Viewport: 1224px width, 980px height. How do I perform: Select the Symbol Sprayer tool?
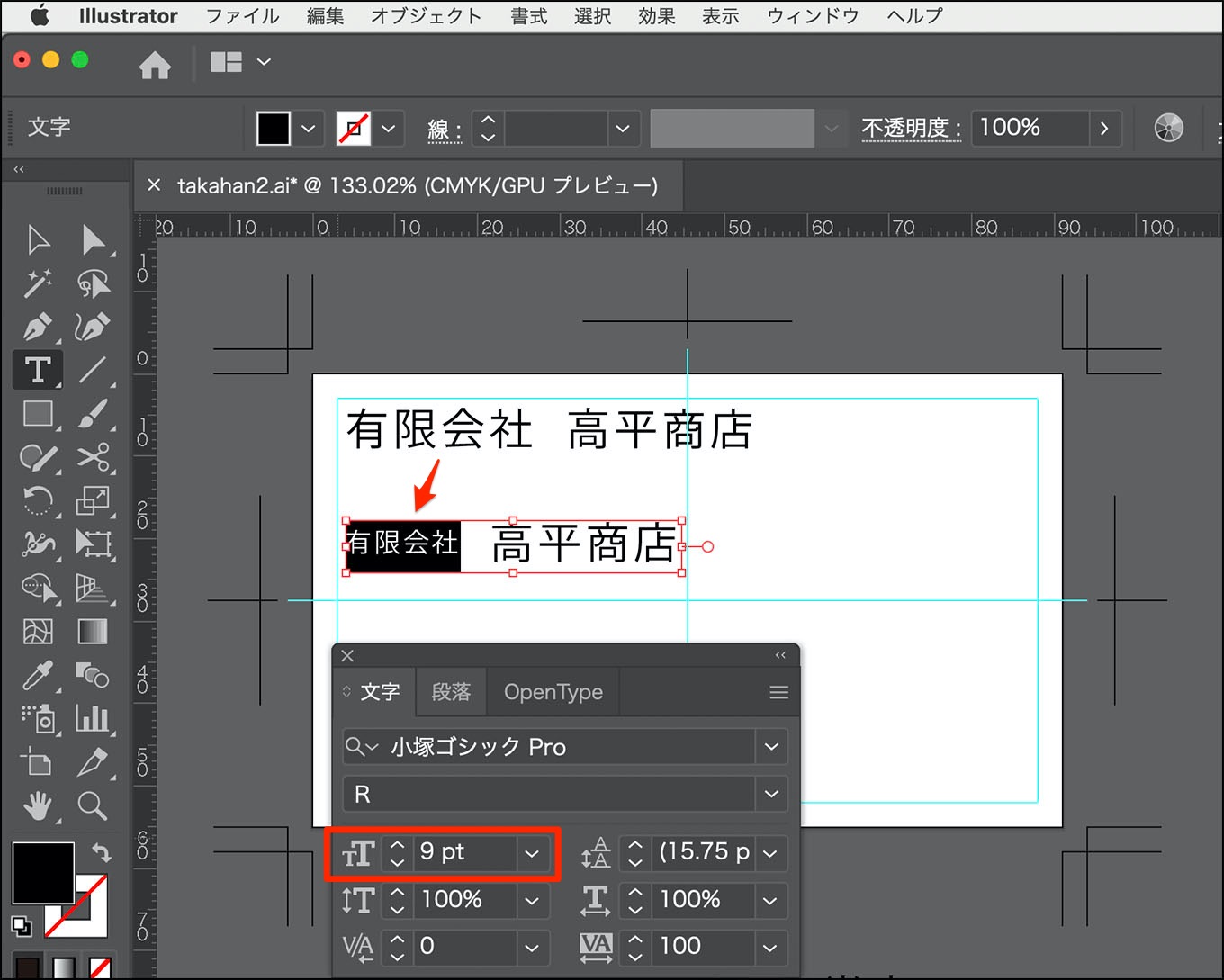click(38, 718)
